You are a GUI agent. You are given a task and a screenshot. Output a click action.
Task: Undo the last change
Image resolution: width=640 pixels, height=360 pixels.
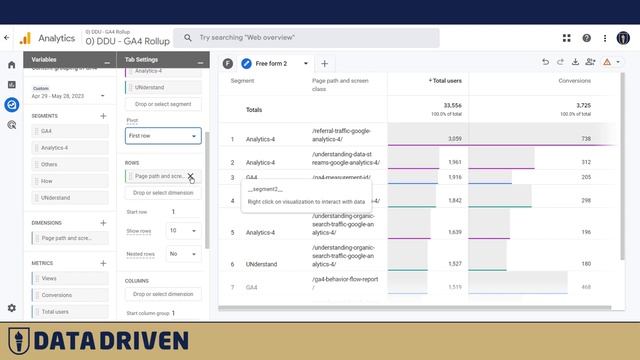(545, 62)
